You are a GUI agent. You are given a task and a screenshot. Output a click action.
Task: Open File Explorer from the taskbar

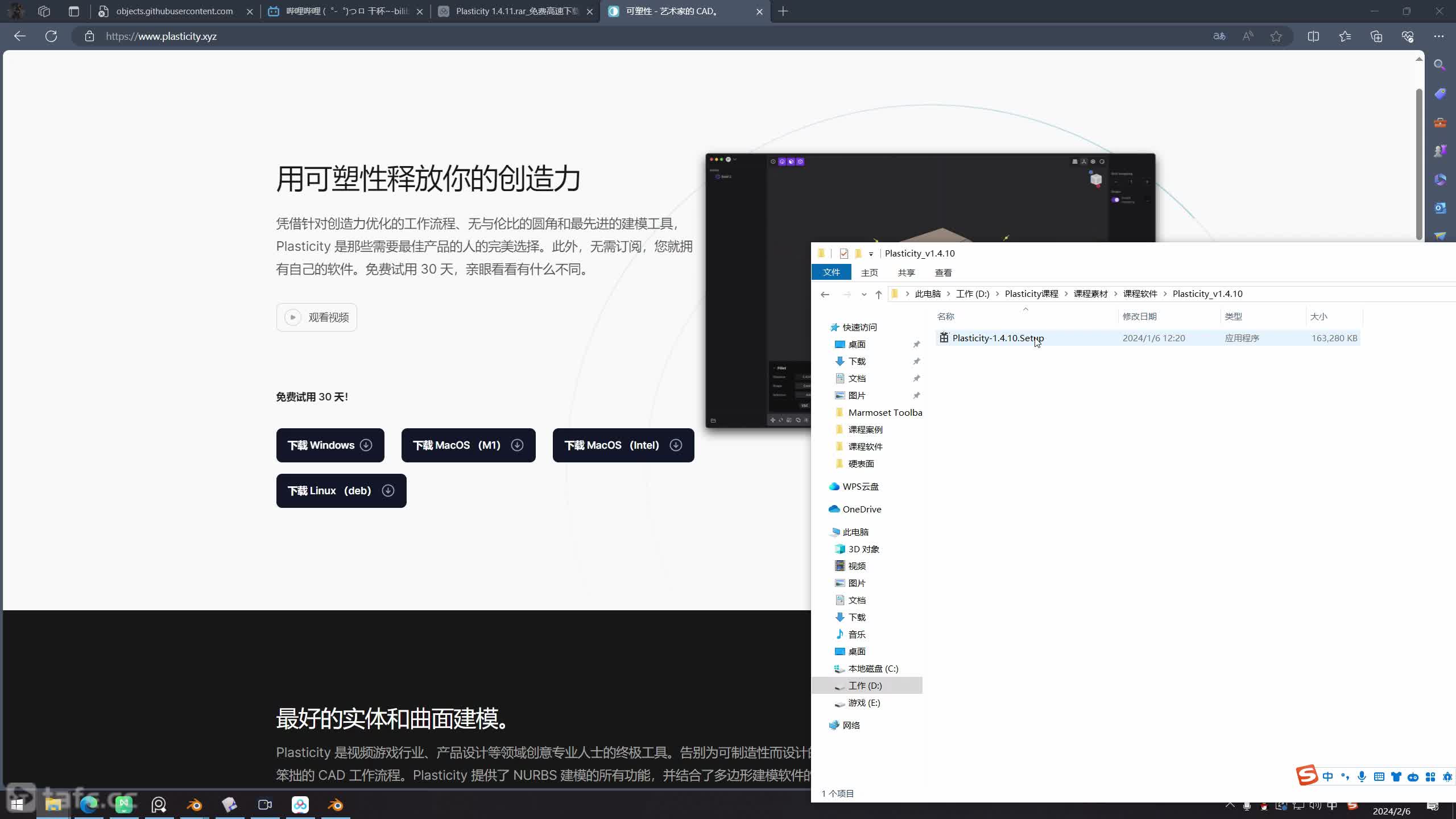(53, 805)
